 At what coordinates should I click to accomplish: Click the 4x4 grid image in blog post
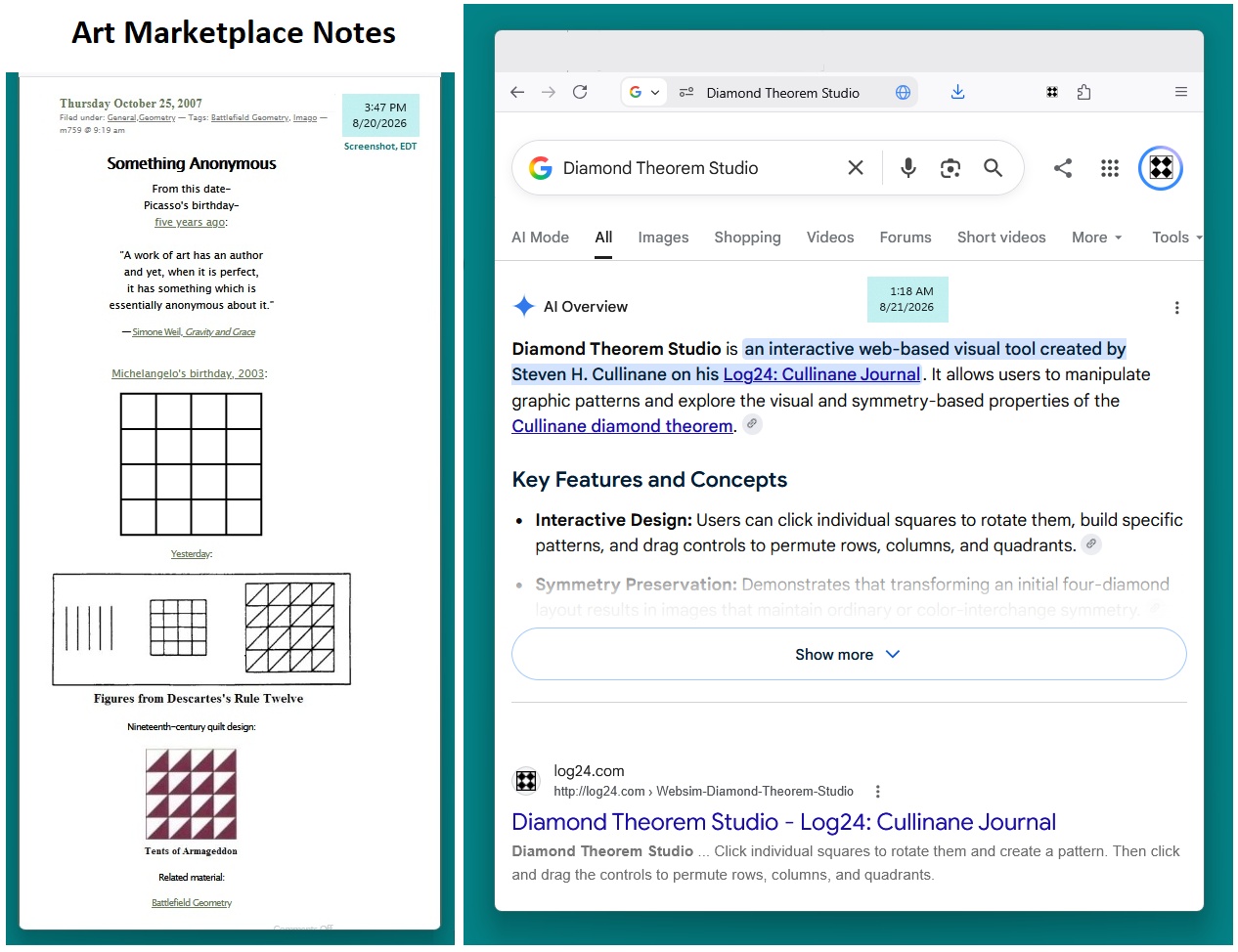point(191,464)
